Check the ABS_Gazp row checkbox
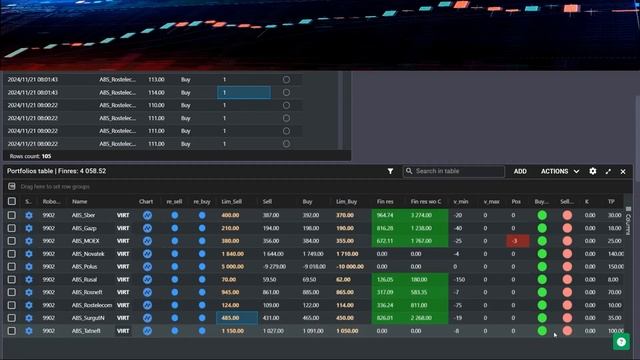The image size is (640, 360). [x=11, y=228]
